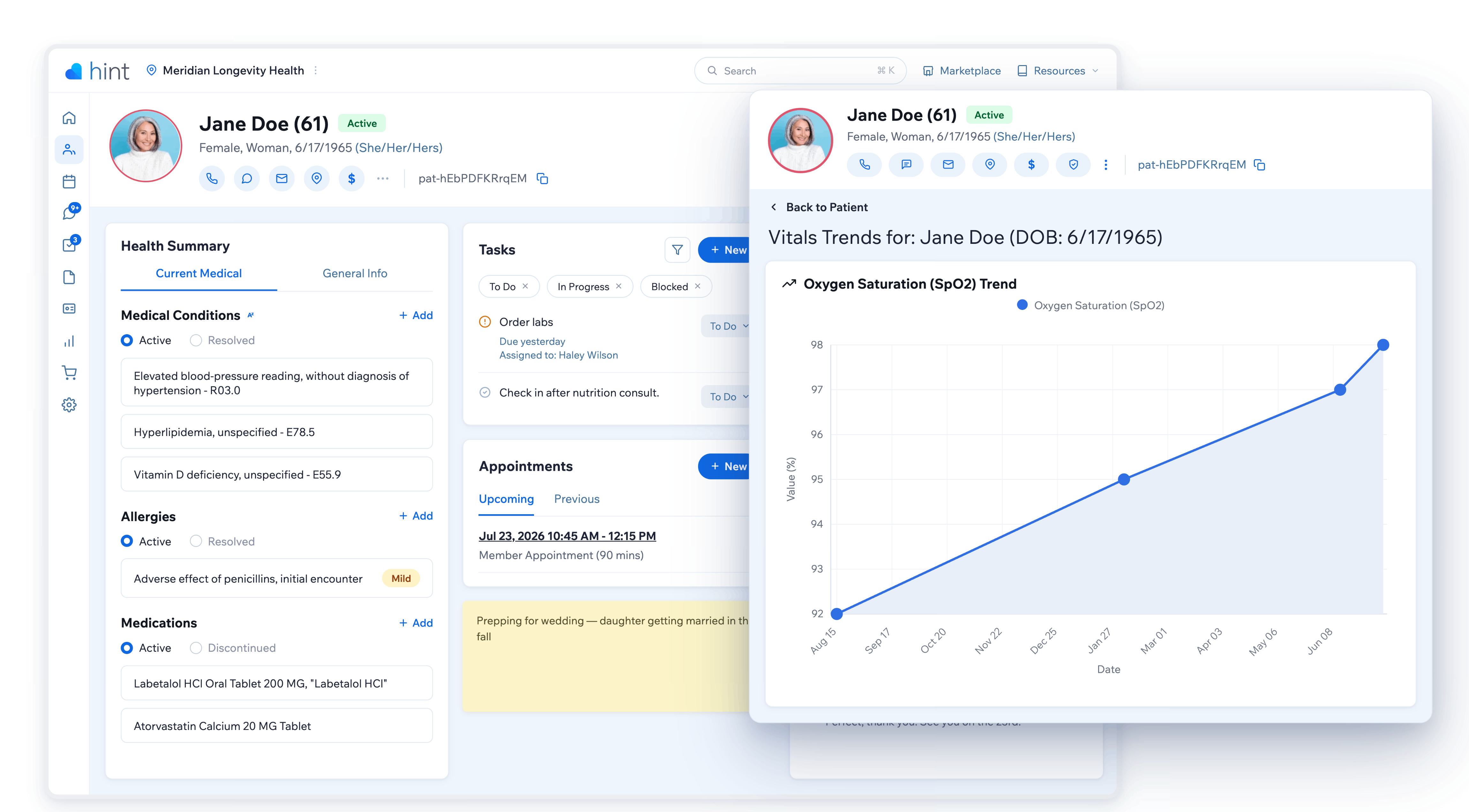Open the shopping cart icon in sidebar

click(x=69, y=373)
